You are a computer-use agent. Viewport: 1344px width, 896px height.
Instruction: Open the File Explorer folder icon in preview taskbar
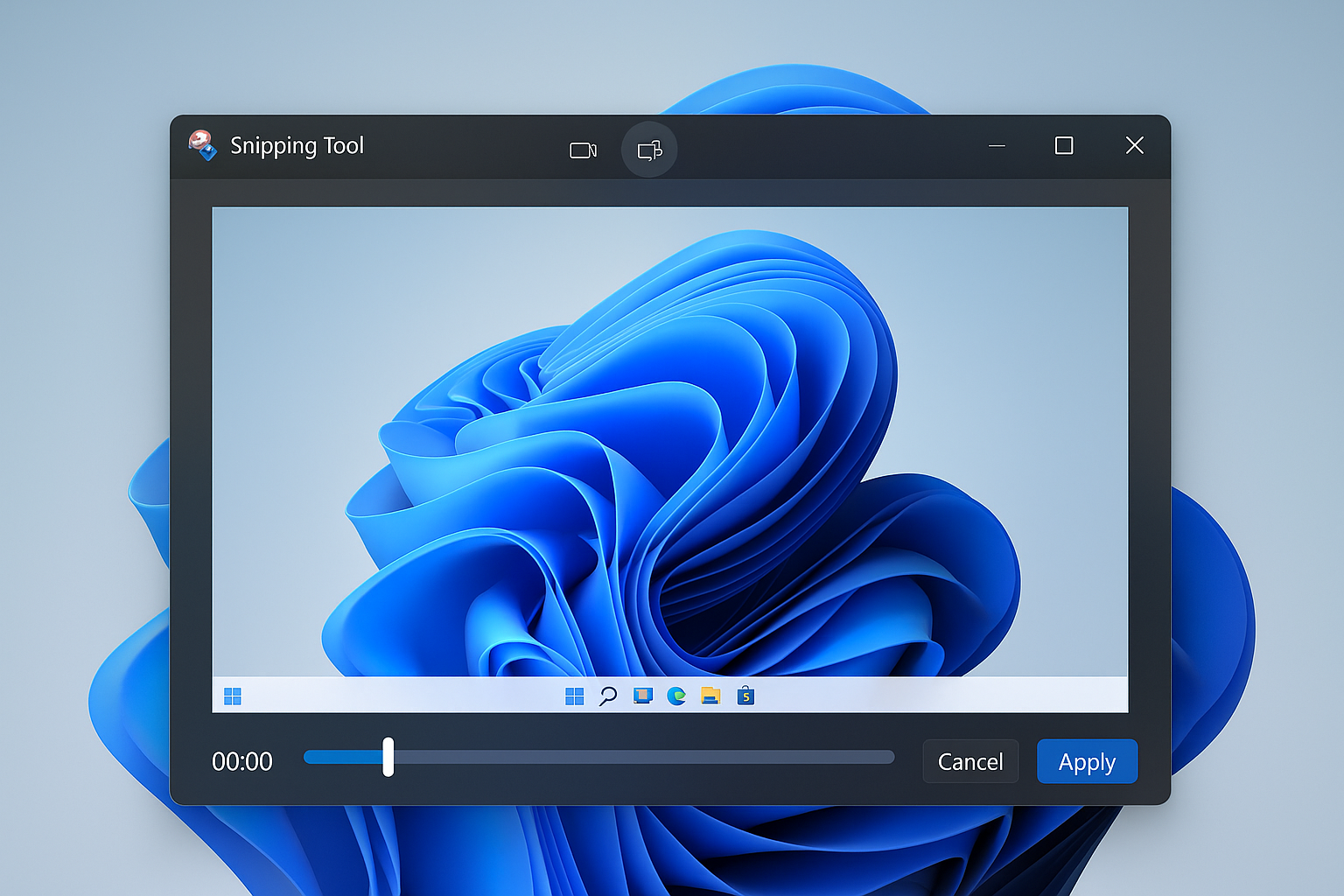click(710, 696)
